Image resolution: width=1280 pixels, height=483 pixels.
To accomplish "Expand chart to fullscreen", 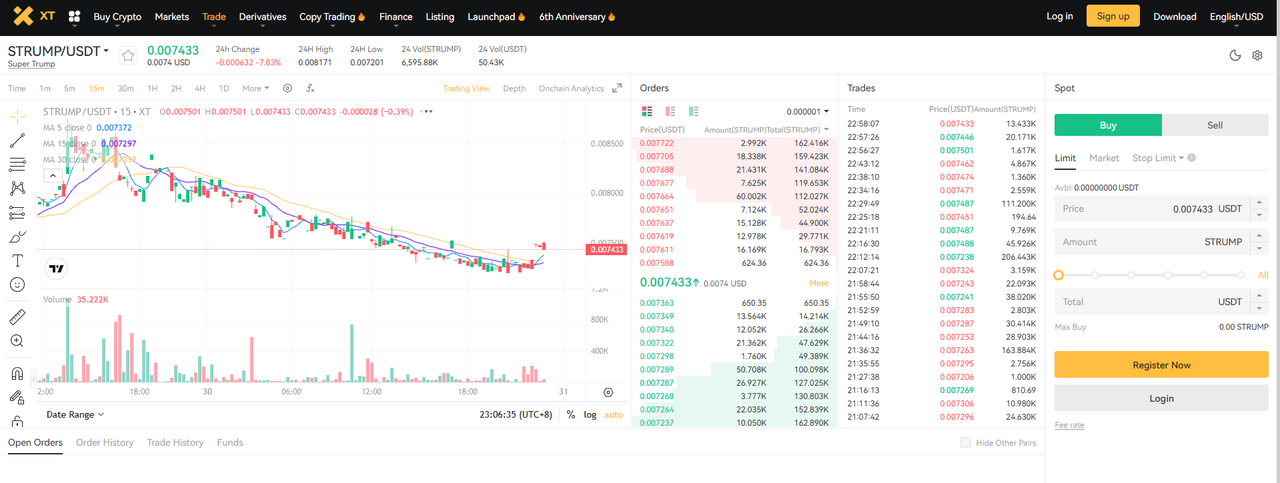I will pyautogui.click(x=617, y=88).
